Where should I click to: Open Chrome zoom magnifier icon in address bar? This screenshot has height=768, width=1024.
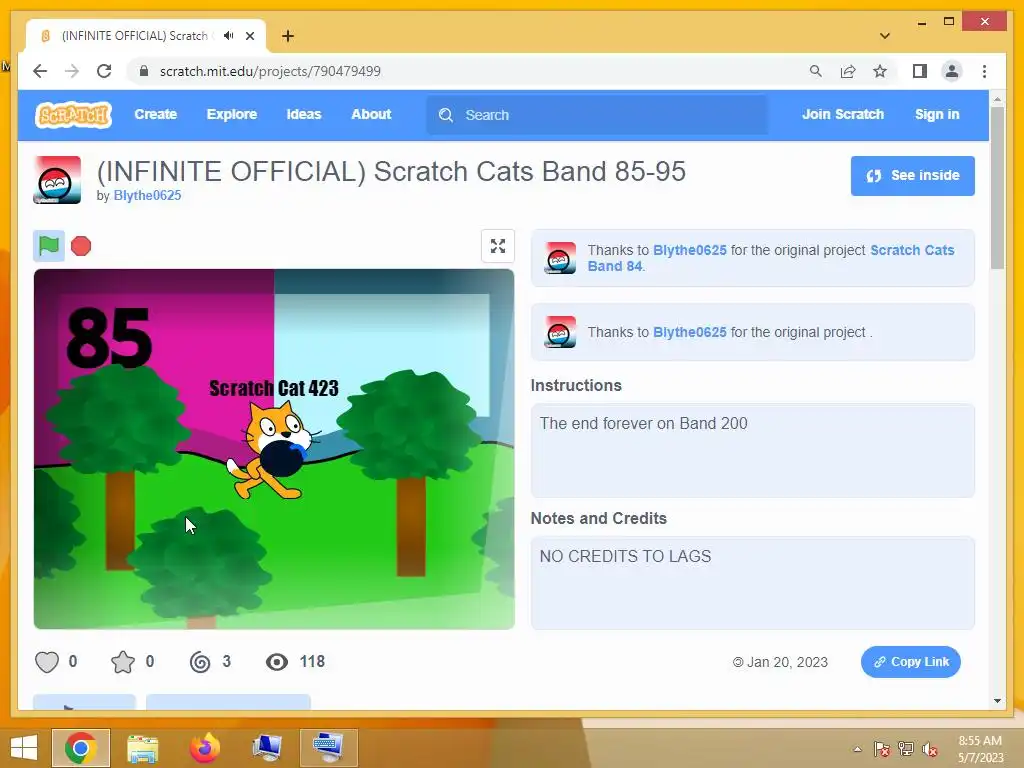point(816,71)
